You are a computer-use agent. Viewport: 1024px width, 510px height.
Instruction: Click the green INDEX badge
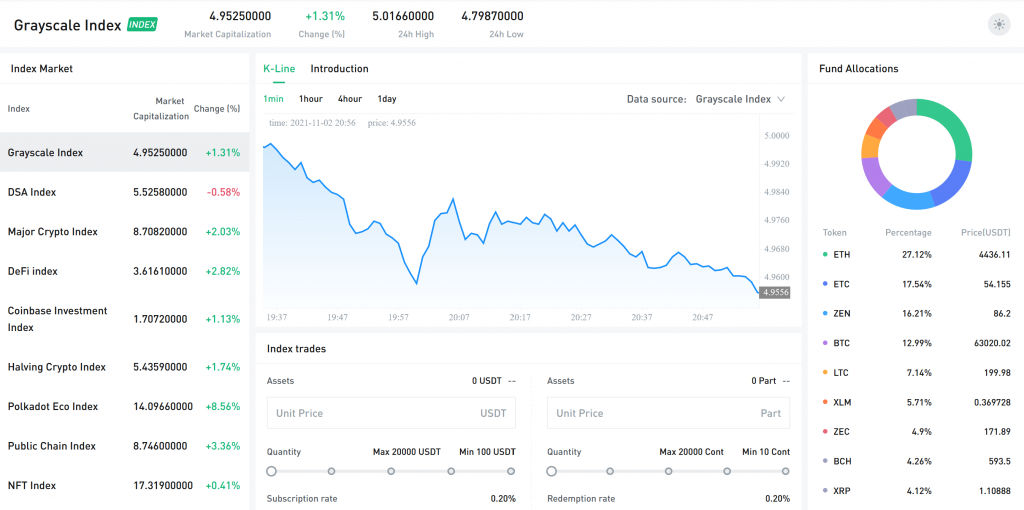(x=142, y=25)
